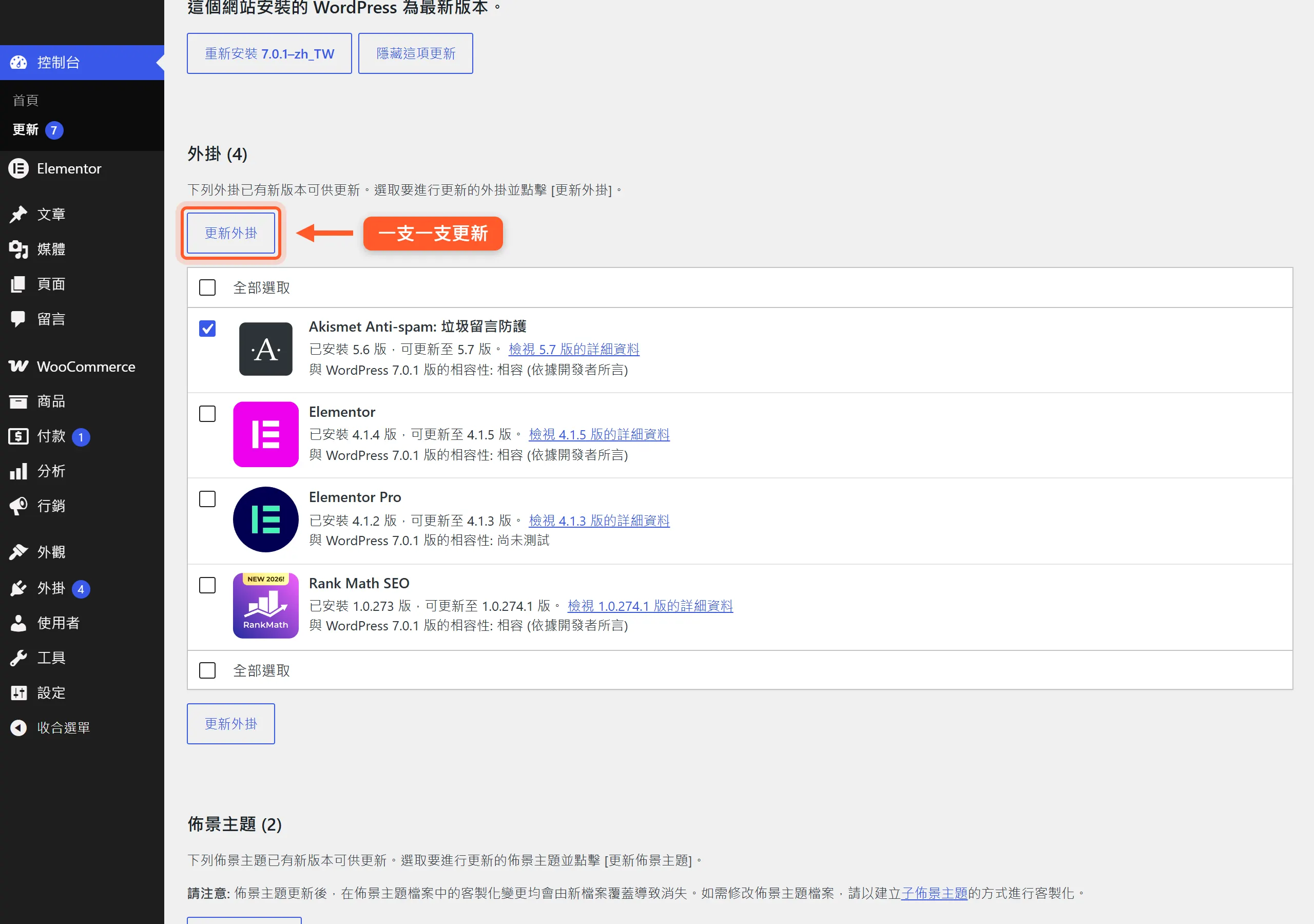The width and height of the screenshot is (1314, 924).
Task: Check the Elementor plugin checkbox
Action: click(207, 413)
